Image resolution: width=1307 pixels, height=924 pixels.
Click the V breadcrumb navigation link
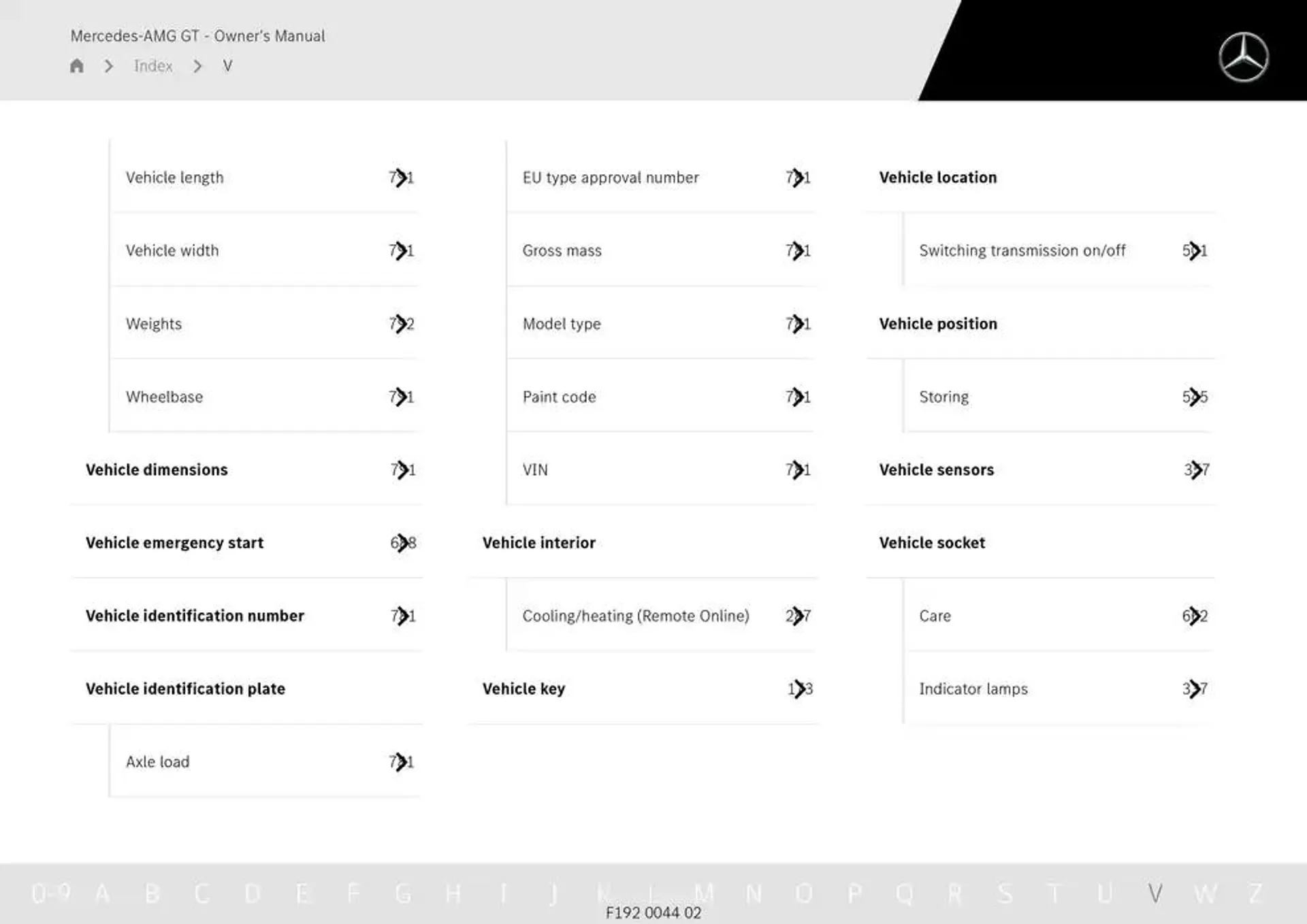224,65
